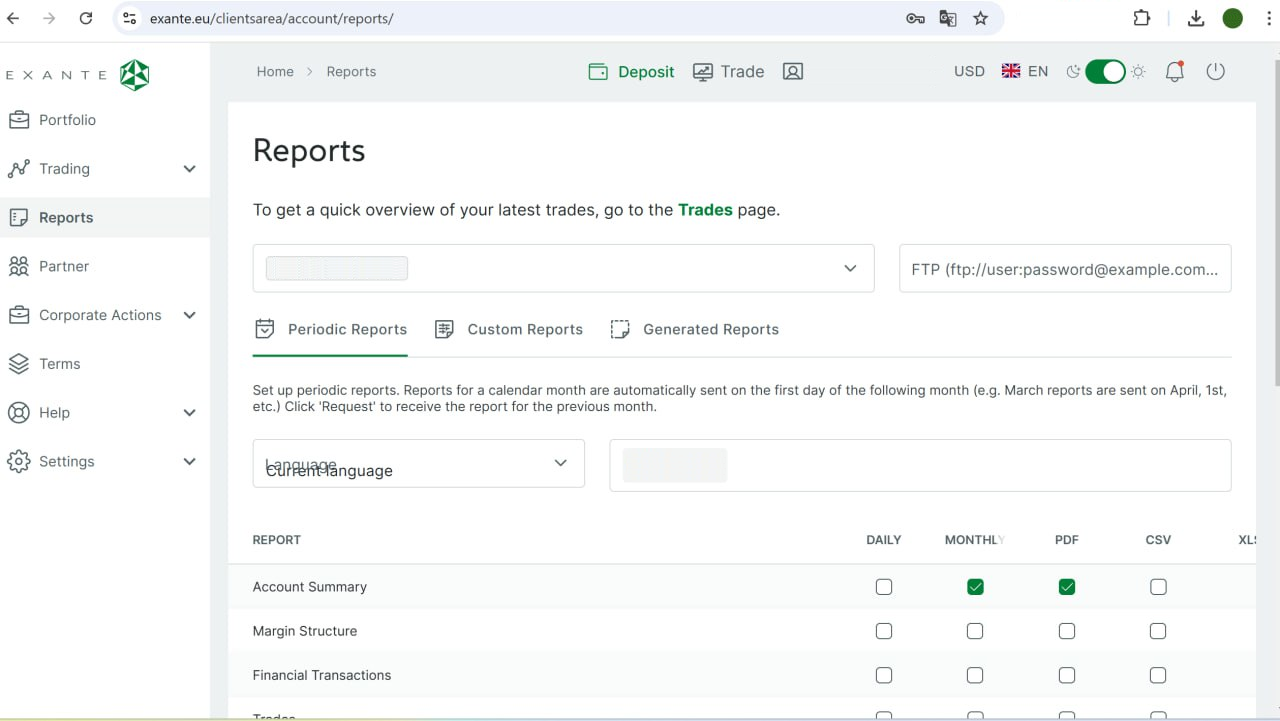Uncheck Monthly for Account Summary report
Image resolution: width=1280 pixels, height=721 pixels.
pyautogui.click(x=975, y=587)
